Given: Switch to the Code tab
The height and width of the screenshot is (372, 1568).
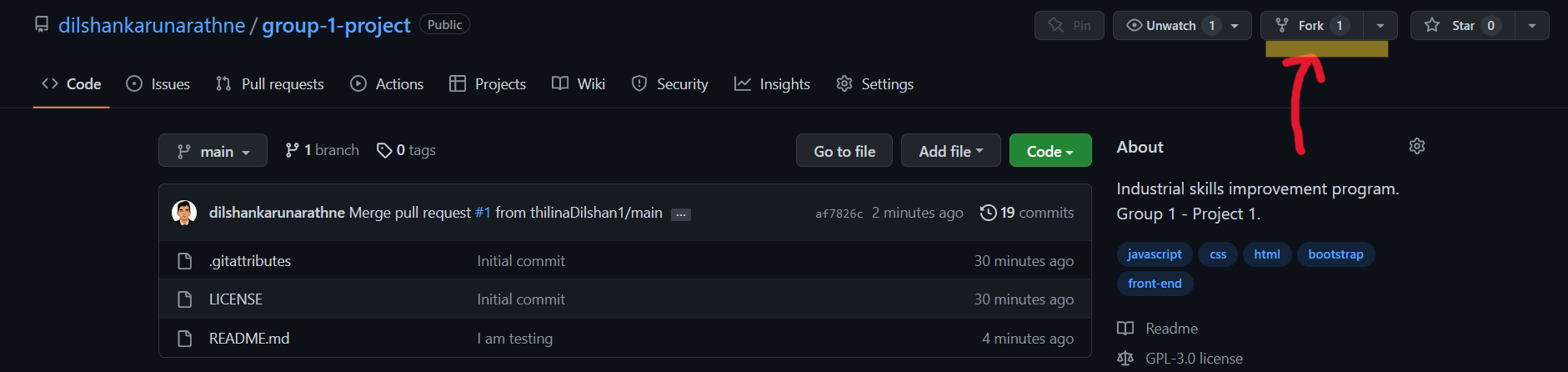Looking at the screenshot, I should (72, 83).
